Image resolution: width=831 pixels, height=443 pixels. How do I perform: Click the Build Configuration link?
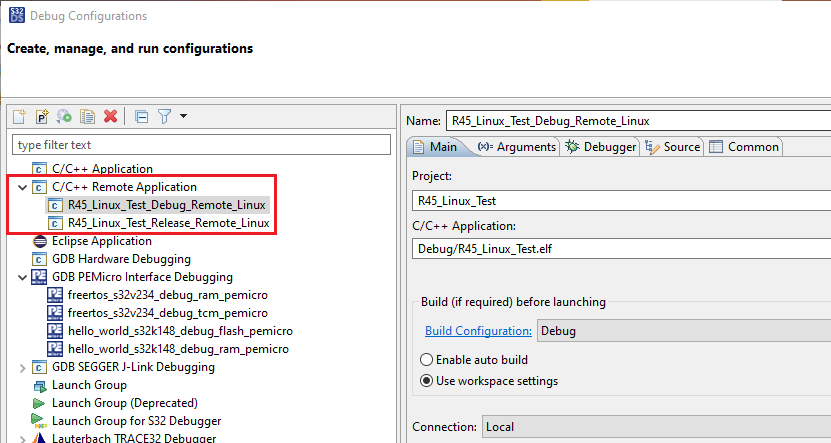coord(478,331)
